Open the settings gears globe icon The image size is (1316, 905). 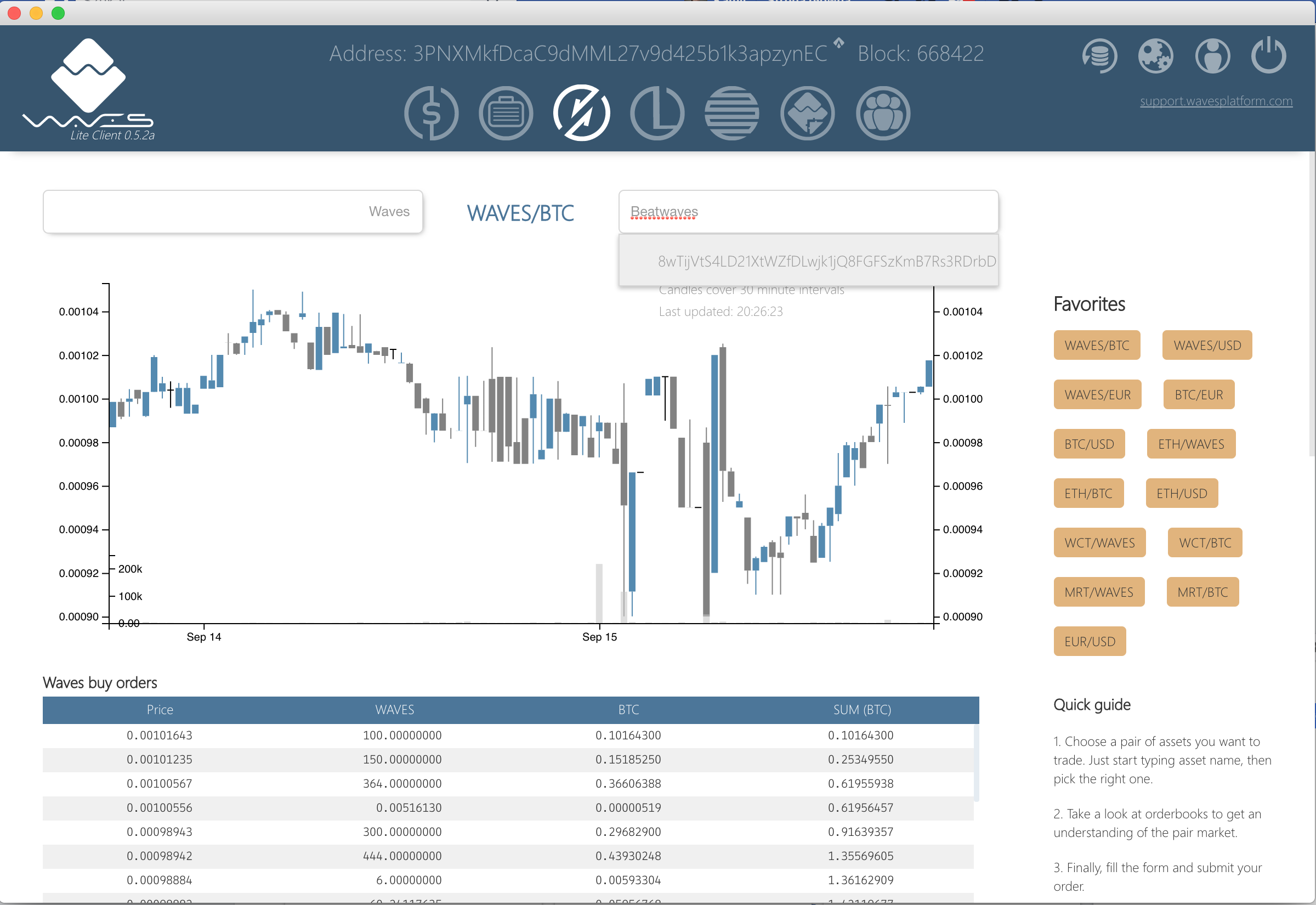point(1155,55)
